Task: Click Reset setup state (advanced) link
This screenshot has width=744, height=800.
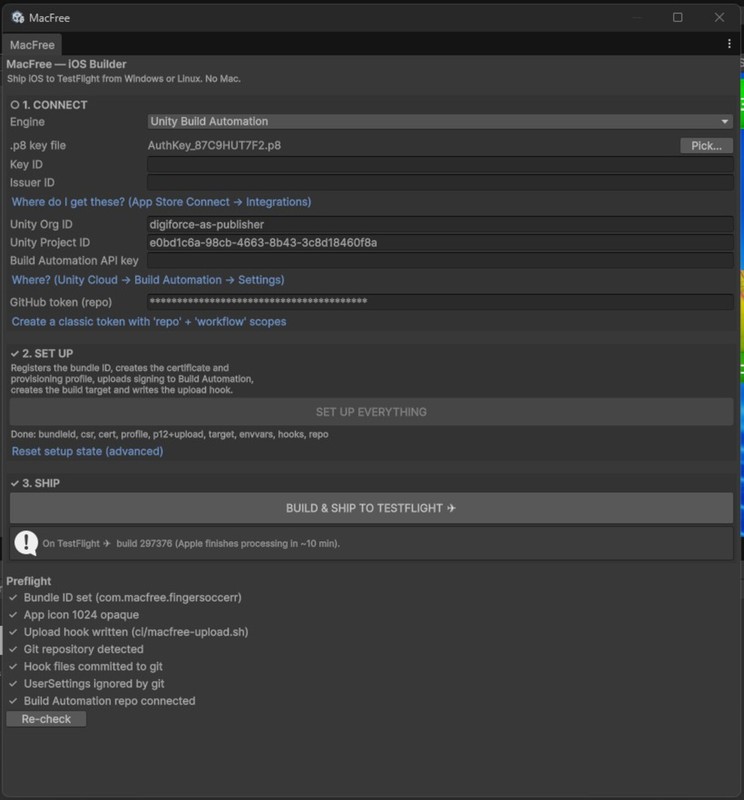Action: point(87,452)
